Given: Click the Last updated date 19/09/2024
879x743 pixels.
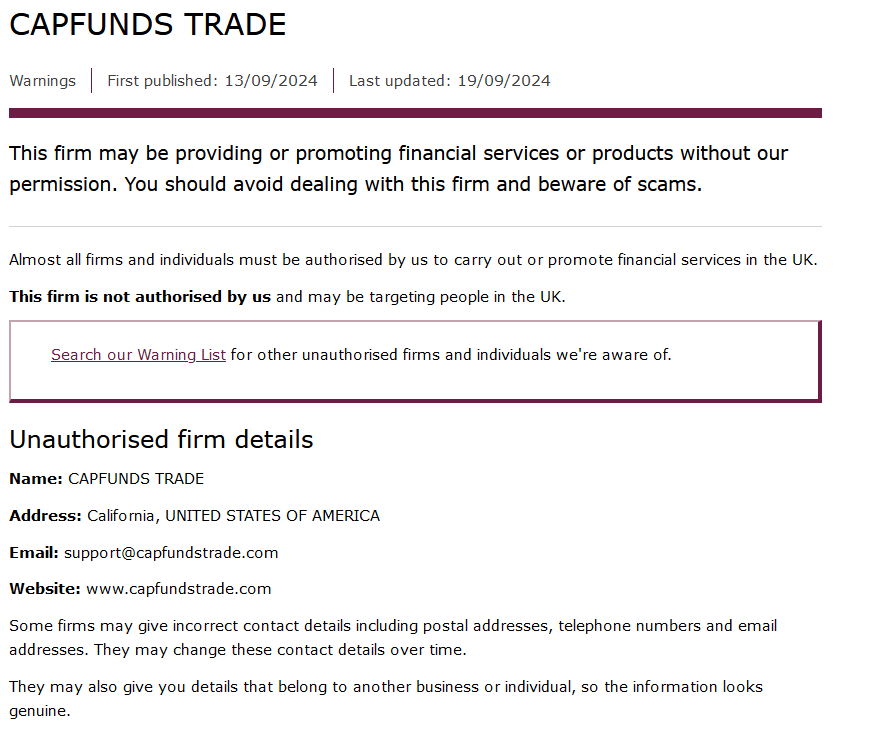Looking at the screenshot, I should 504,81.
